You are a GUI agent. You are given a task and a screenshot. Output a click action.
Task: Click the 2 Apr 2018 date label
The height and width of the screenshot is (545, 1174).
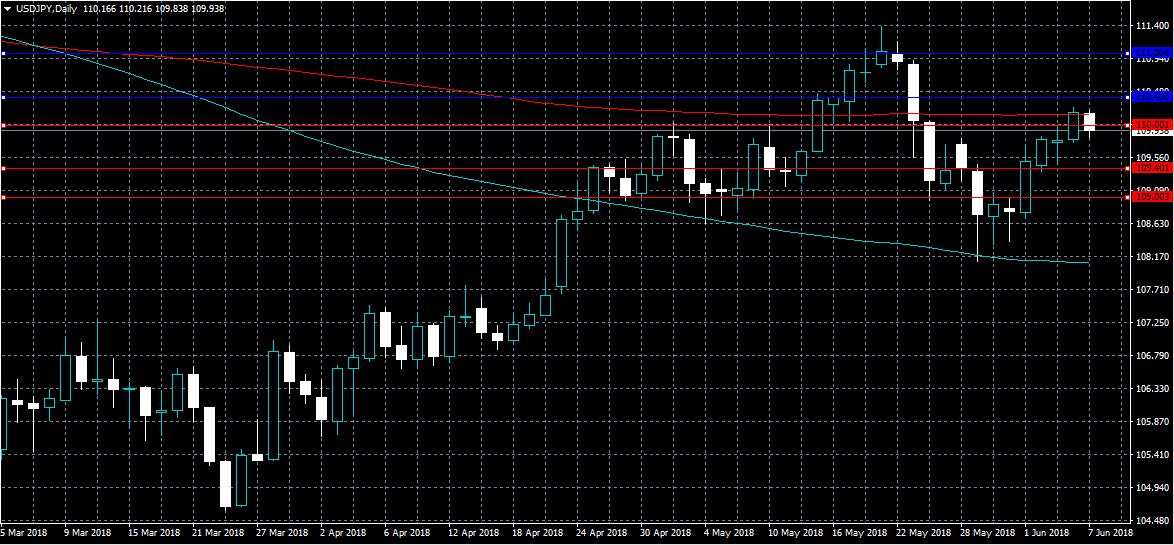click(x=343, y=532)
